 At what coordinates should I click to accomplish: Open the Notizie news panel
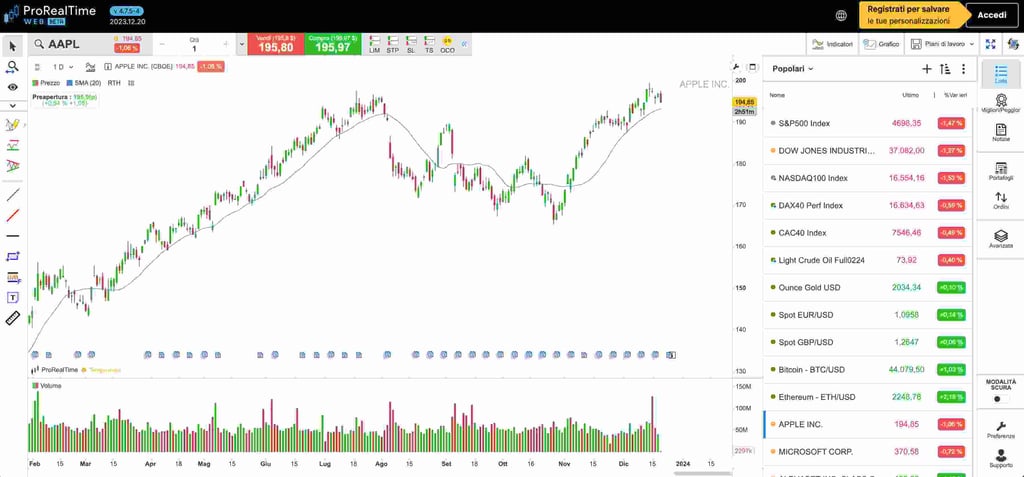pos(1000,133)
